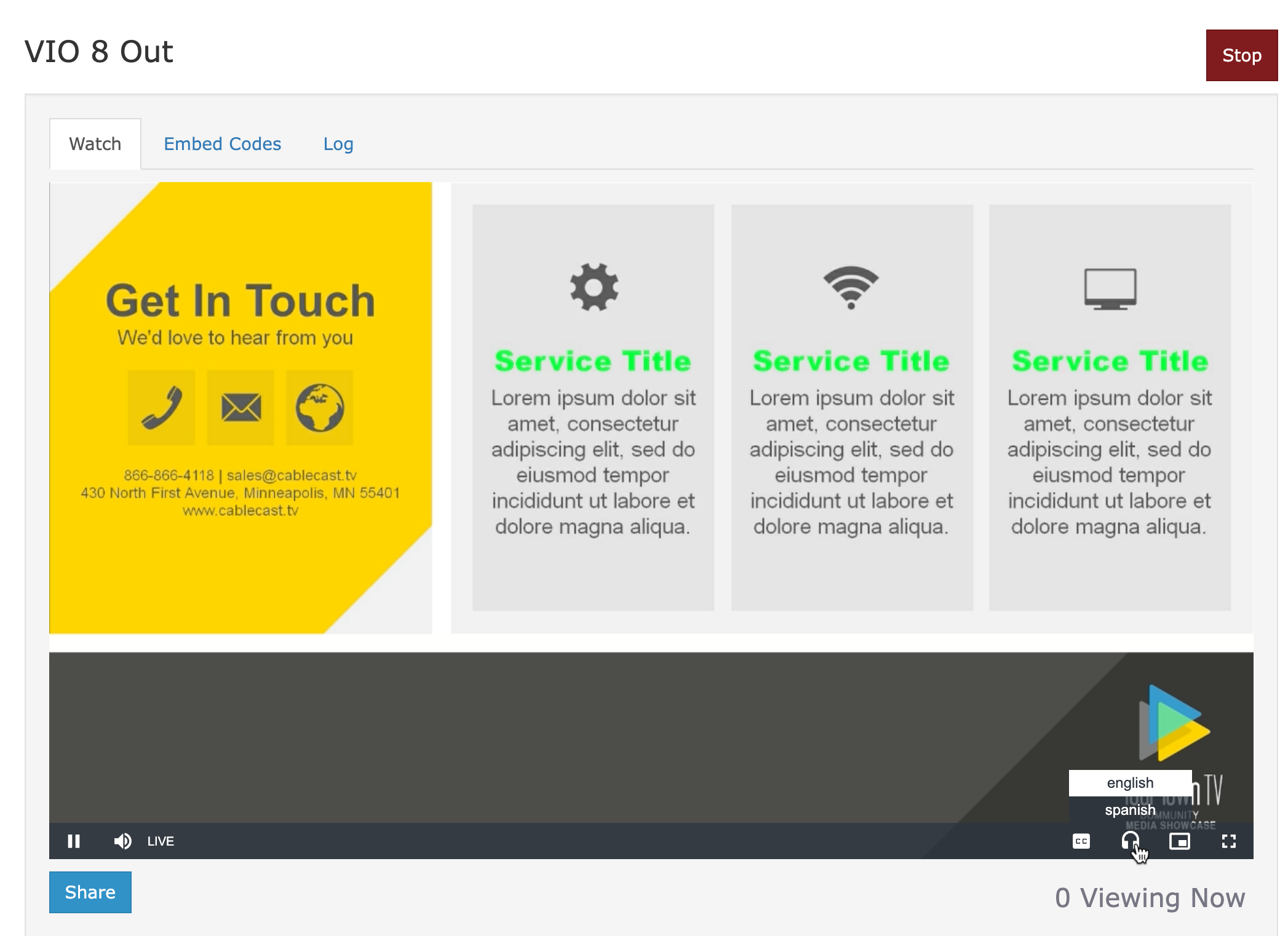1288x936 pixels.
Task: Click the audio description headphones icon
Action: [1128, 841]
